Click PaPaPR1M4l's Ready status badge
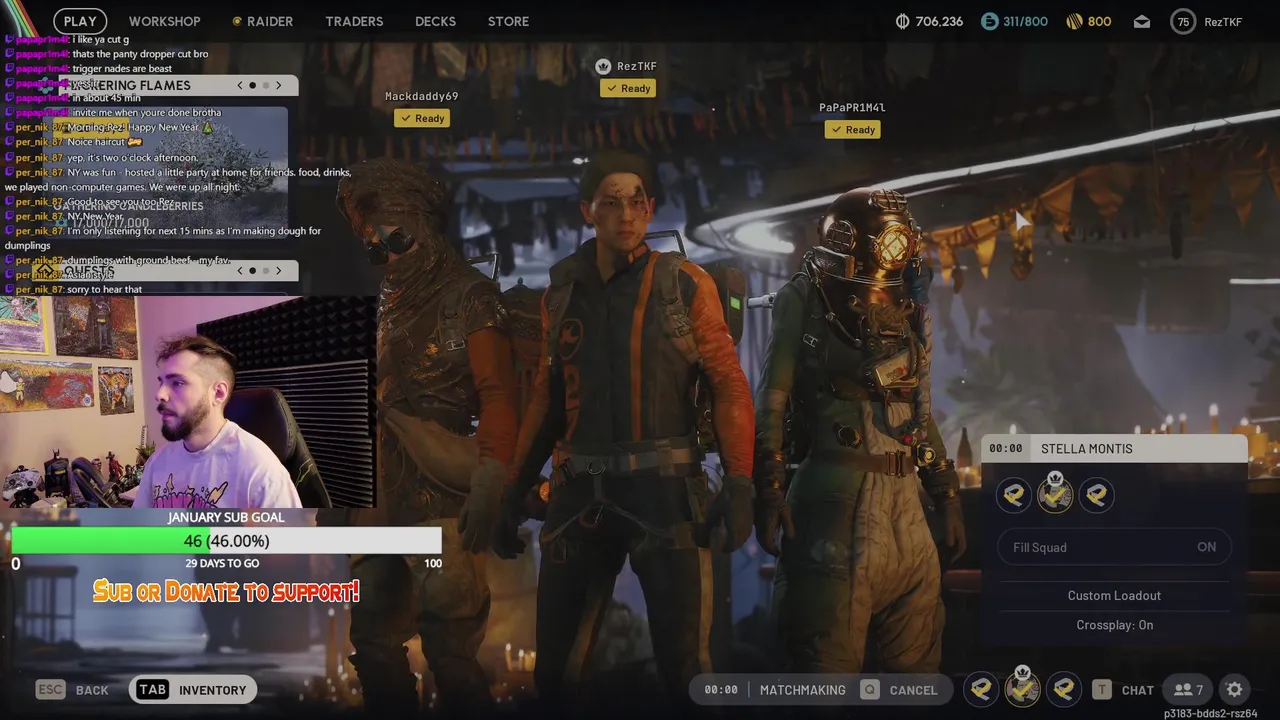Viewport: 1280px width, 720px height. click(x=853, y=129)
